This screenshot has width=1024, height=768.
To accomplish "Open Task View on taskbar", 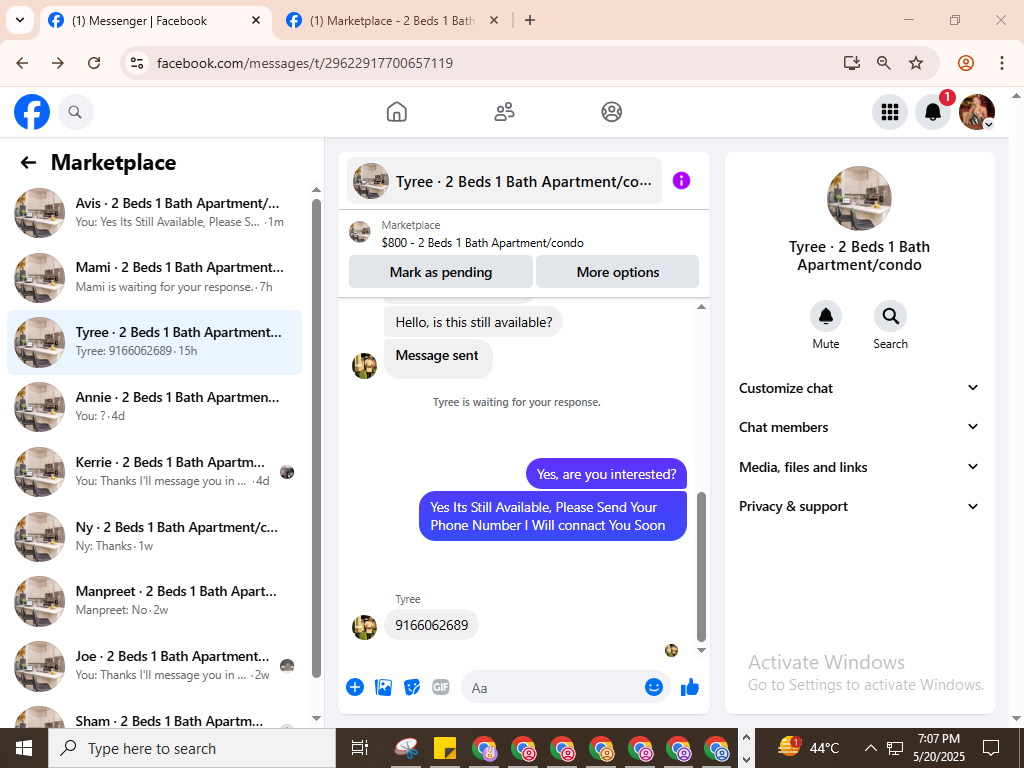I will point(360,748).
